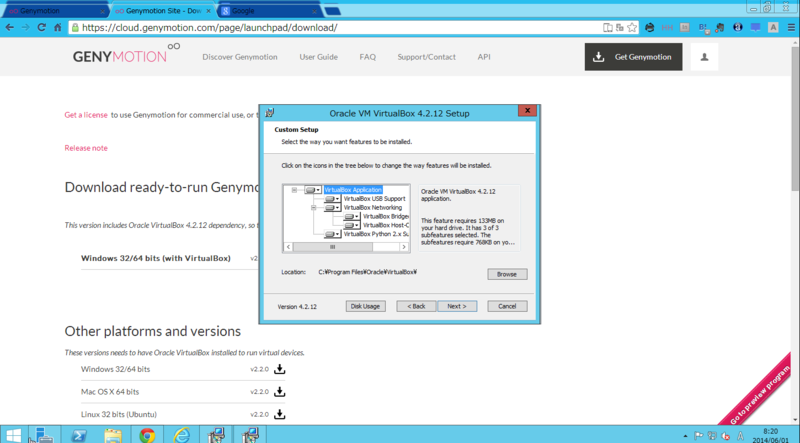Open the API menu item

484,57
